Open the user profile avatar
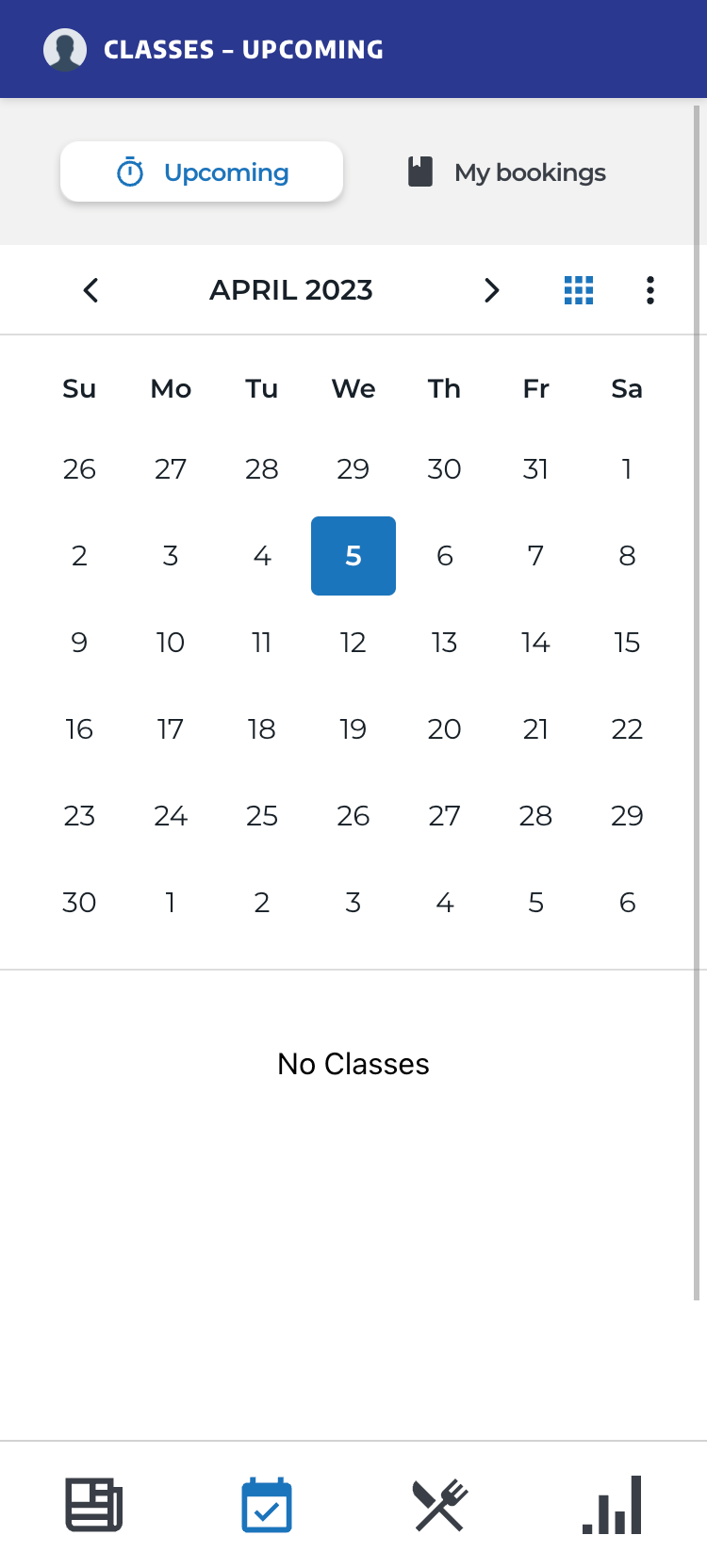Screen dimensions: 707x1568 (65, 49)
